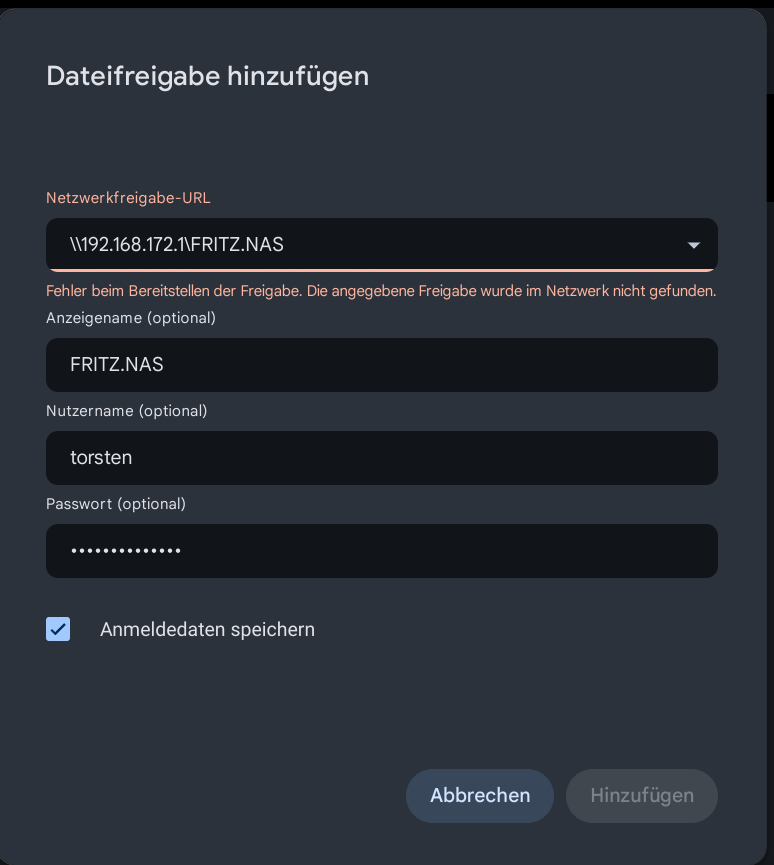The image size is (774, 865).
Task: Click the "Dateifreigabe hinzufügen" dialog title
Action: point(208,76)
